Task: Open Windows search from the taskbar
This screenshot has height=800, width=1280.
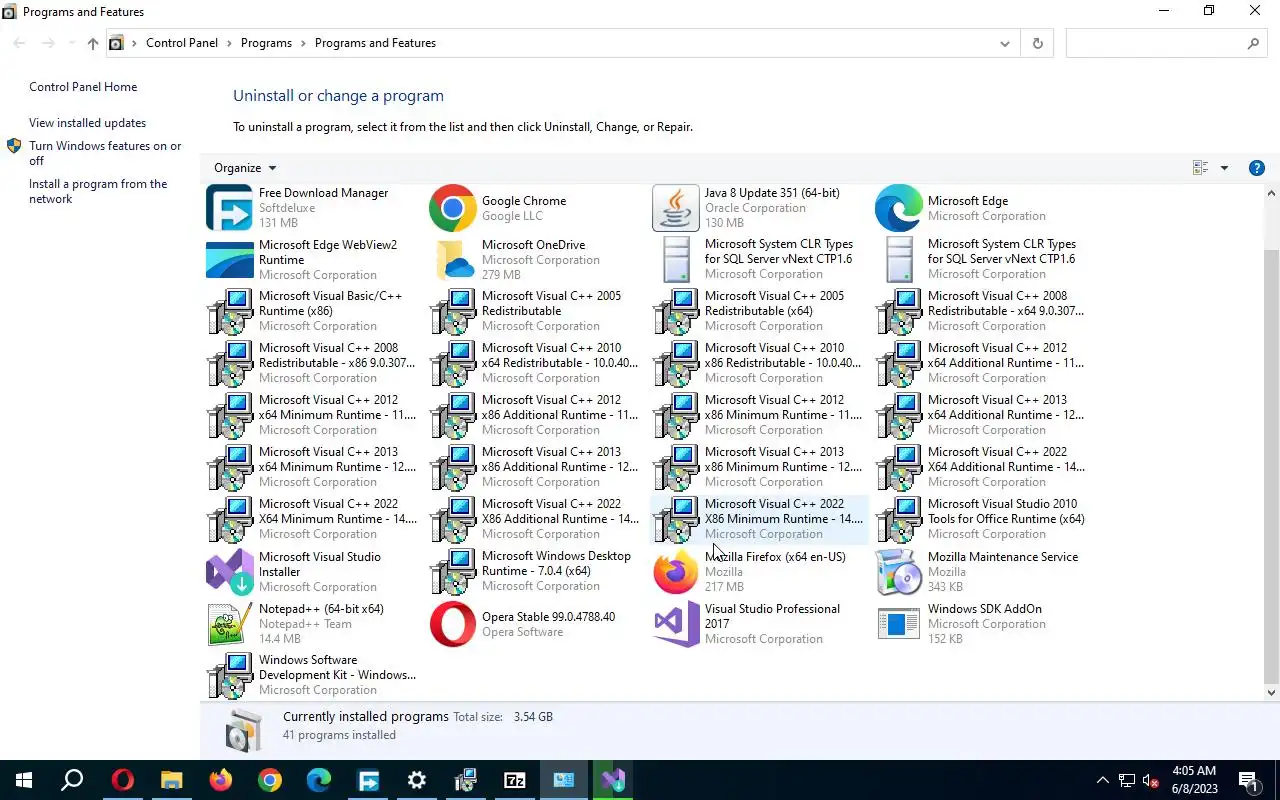Action: tap(72, 780)
